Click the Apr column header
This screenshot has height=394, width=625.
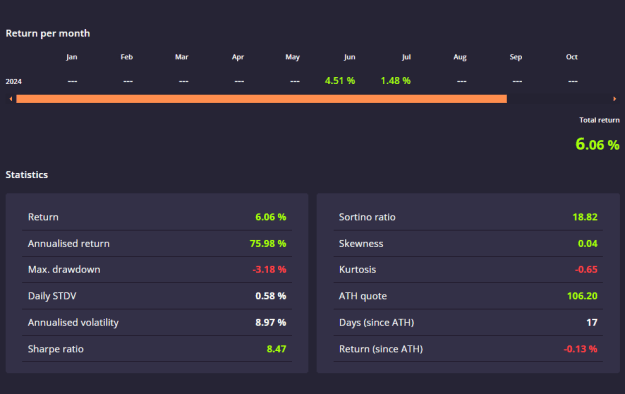click(x=238, y=57)
